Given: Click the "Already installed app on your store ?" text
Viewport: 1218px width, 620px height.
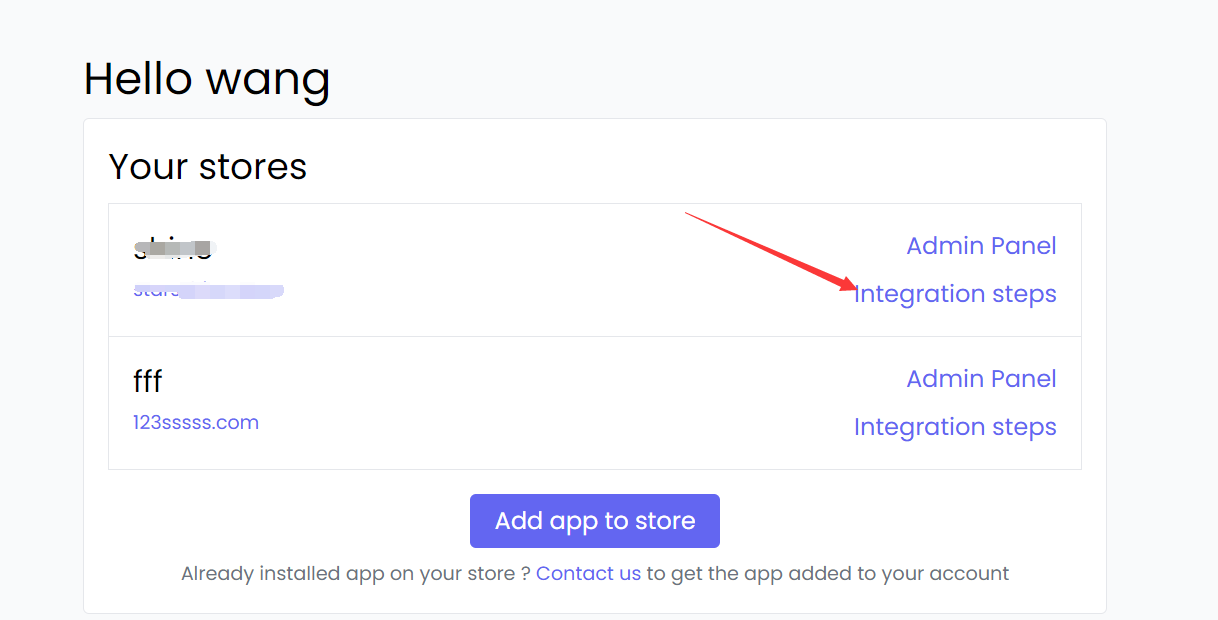Looking at the screenshot, I should click(355, 573).
